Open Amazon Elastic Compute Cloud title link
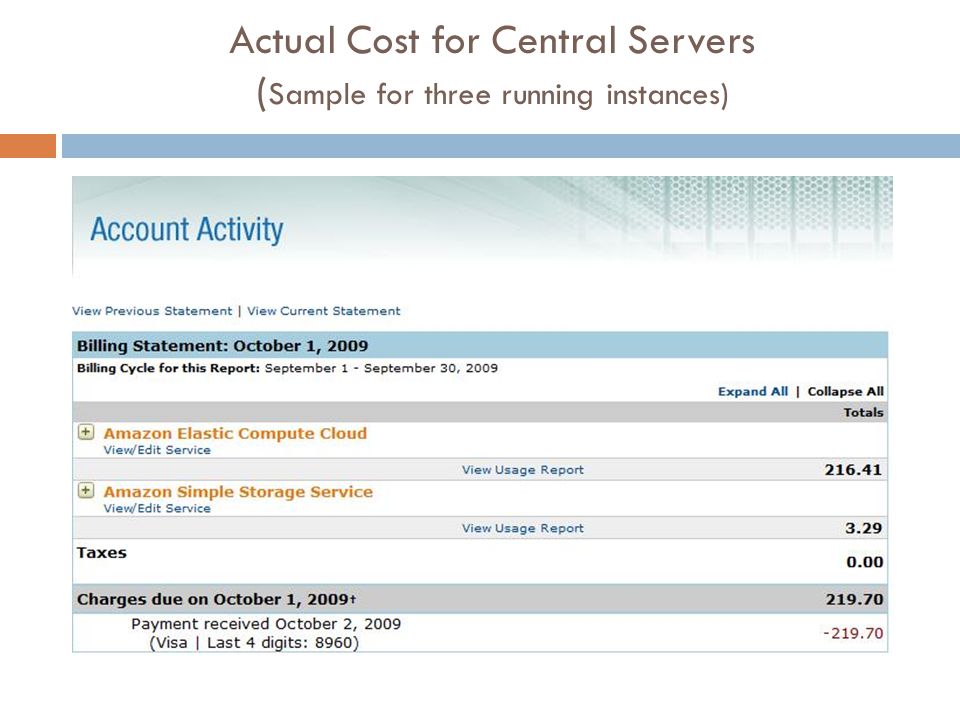 point(235,433)
